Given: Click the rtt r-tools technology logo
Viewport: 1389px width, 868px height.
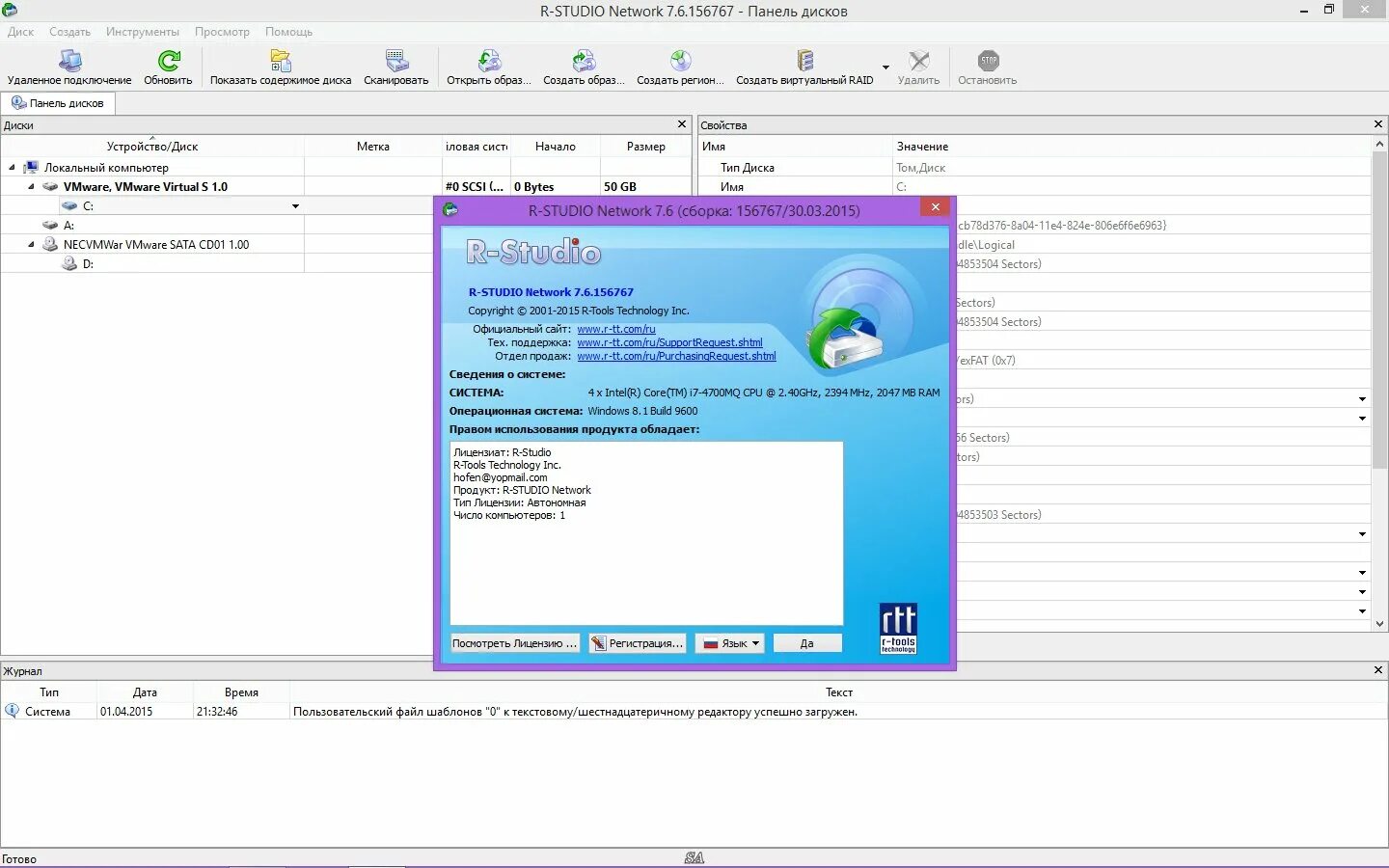Looking at the screenshot, I should [898, 629].
